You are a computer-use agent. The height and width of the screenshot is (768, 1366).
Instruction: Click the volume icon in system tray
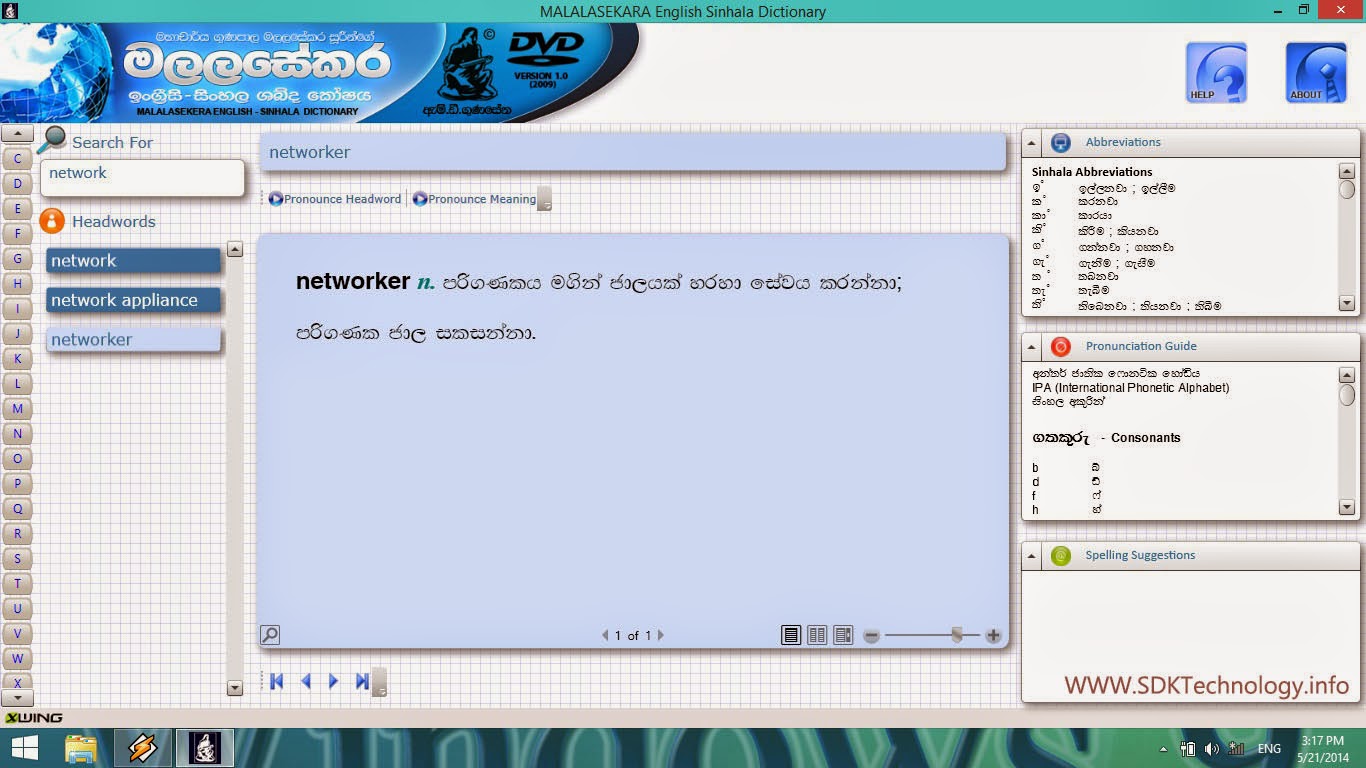[x=1212, y=748]
